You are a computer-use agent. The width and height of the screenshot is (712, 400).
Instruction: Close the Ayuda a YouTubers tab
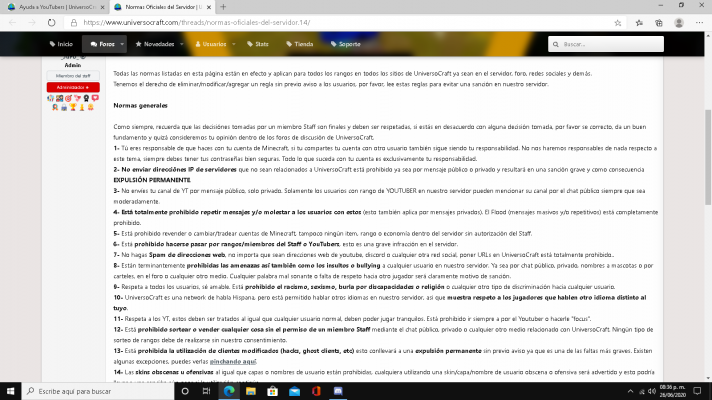coord(102,7)
